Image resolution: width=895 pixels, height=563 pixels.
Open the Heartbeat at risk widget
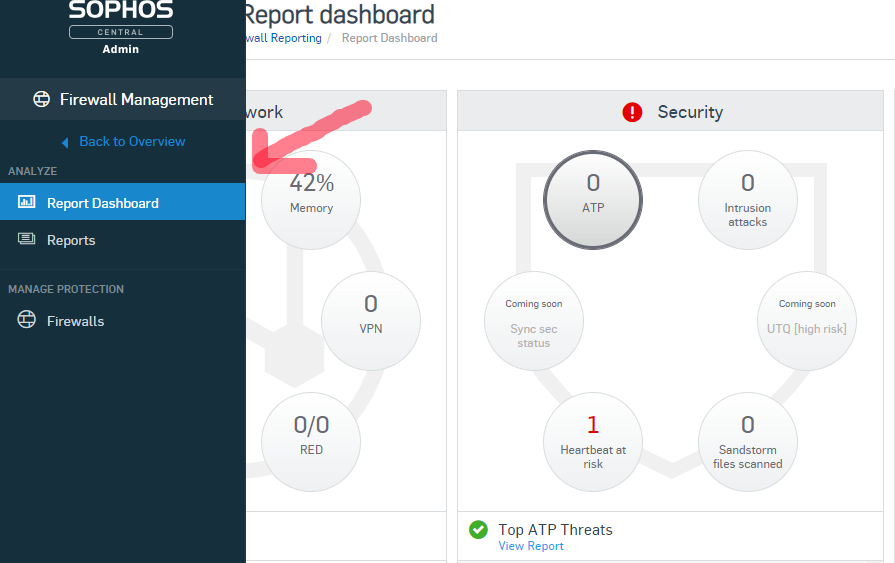593,442
